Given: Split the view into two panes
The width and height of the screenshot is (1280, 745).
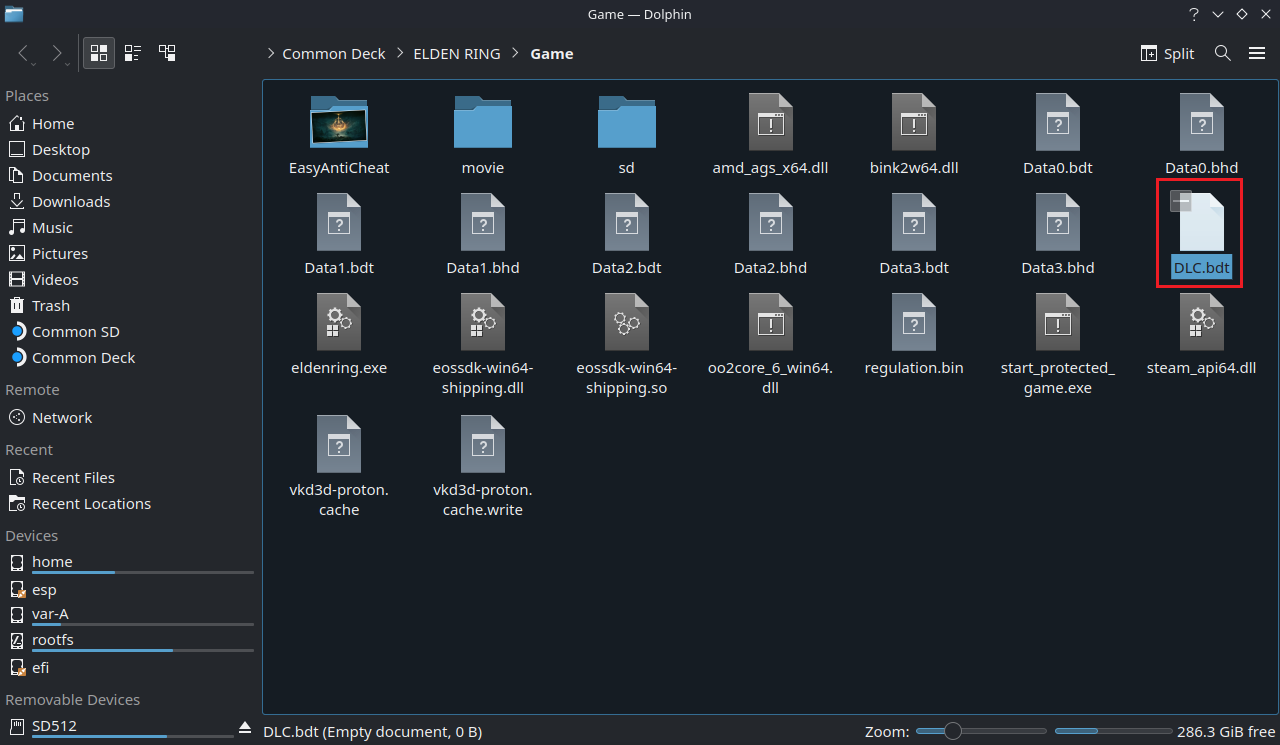Looking at the screenshot, I should (1168, 53).
